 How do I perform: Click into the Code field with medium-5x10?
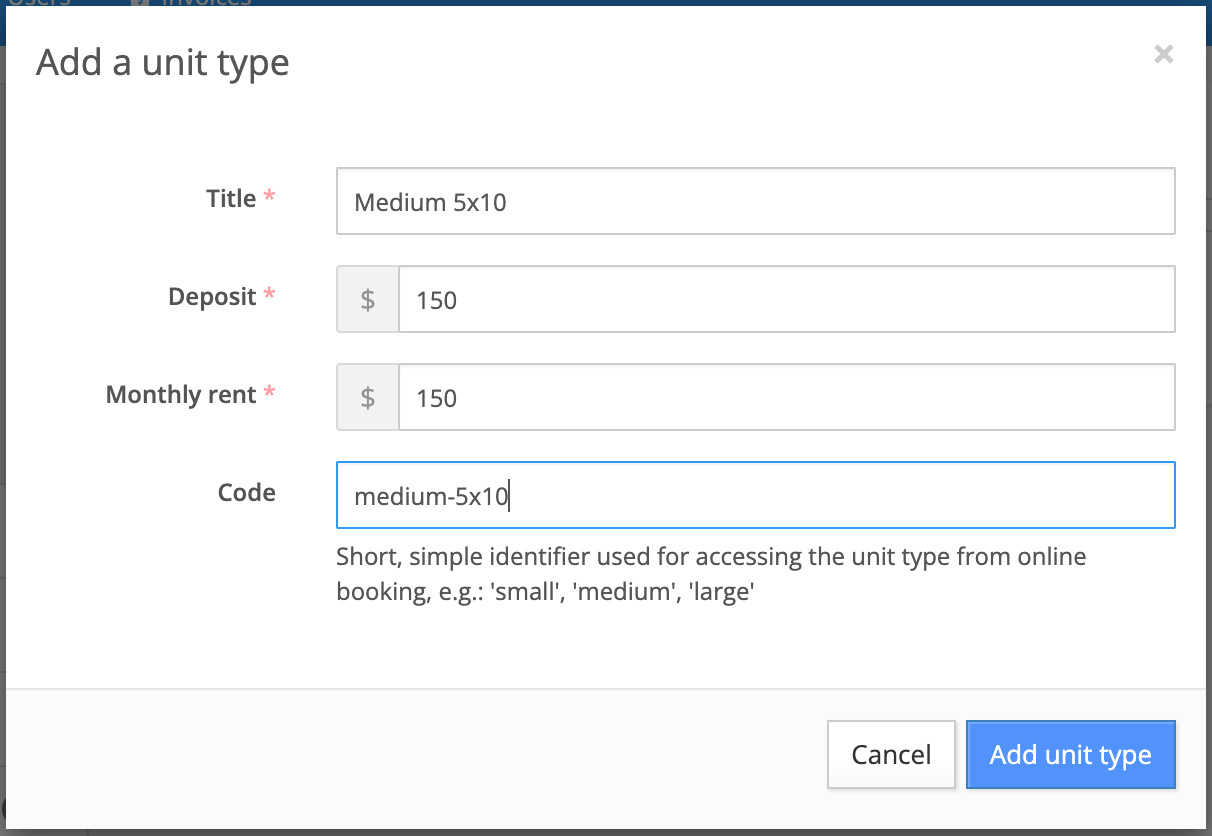(755, 495)
